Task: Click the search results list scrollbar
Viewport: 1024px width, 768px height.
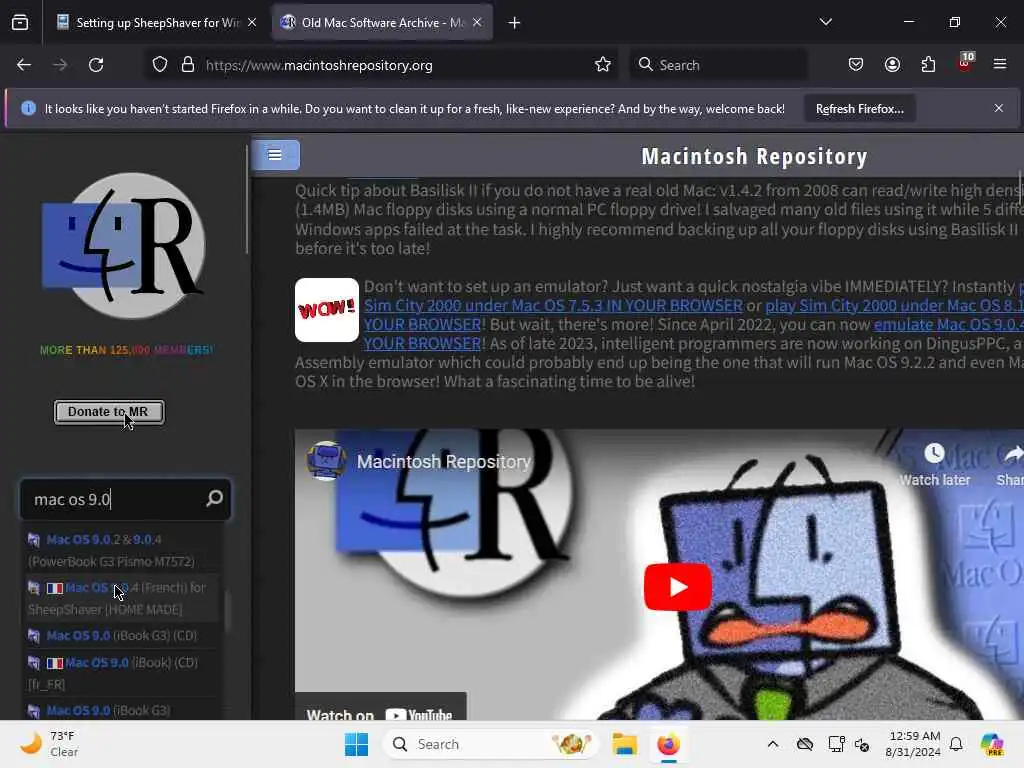Action: 227,611
